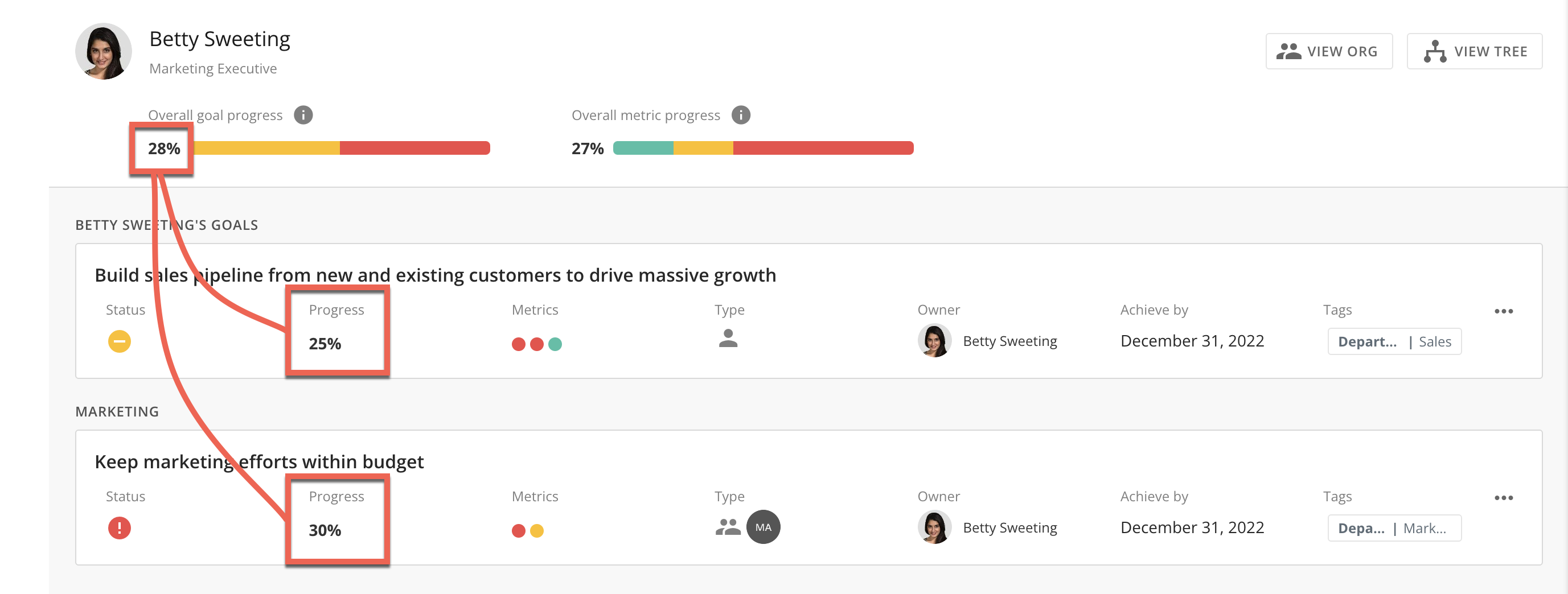
Task: Click the Overall goal progress bar
Action: 341,148
